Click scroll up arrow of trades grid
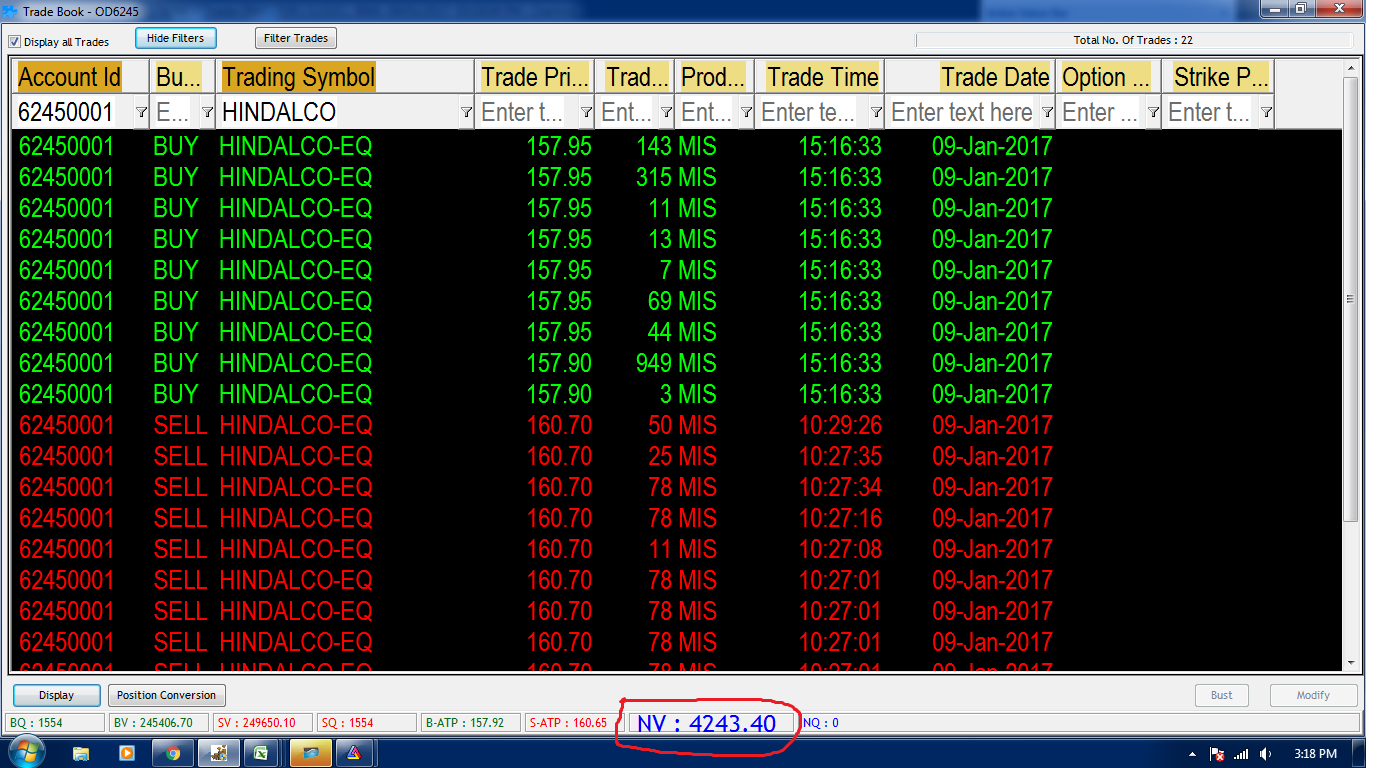This screenshot has width=1380, height=768. point(1351,69)
